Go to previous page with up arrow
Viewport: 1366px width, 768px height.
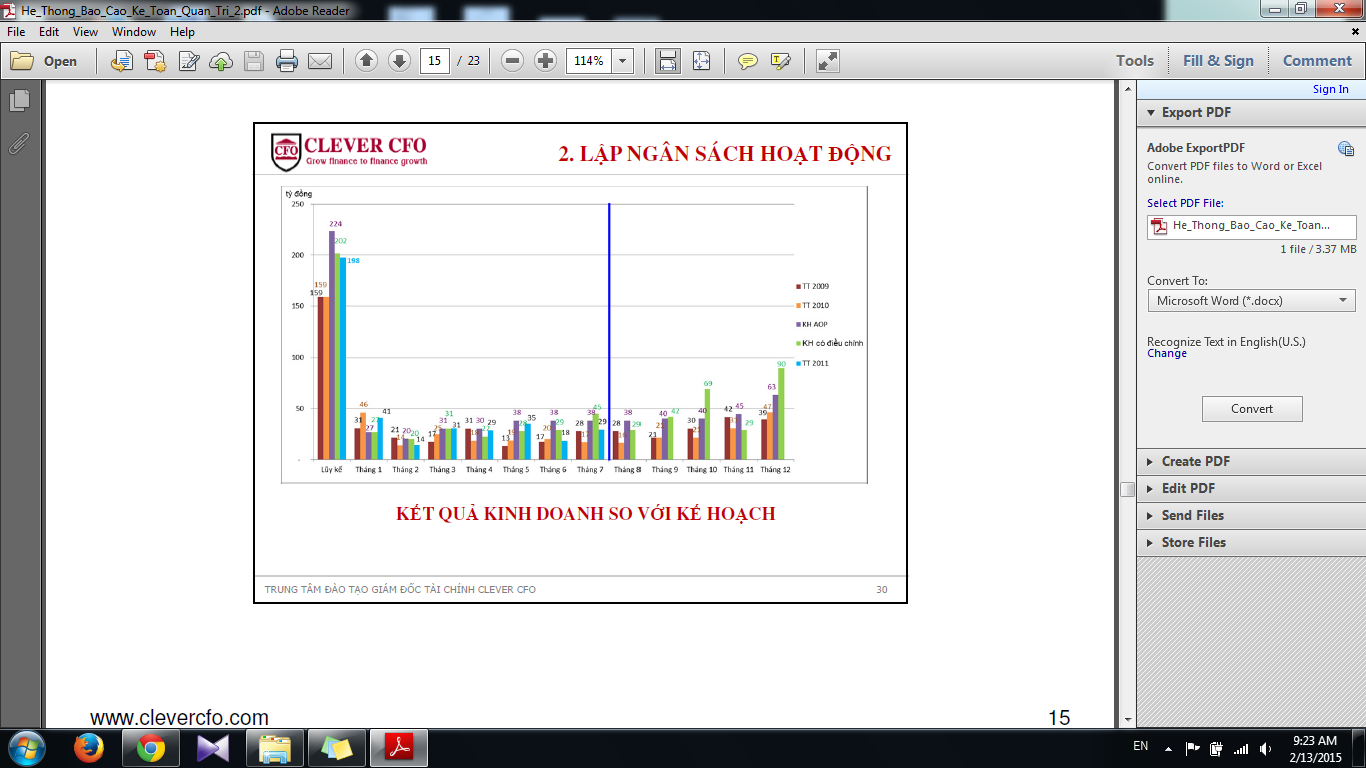click(366, 61)
